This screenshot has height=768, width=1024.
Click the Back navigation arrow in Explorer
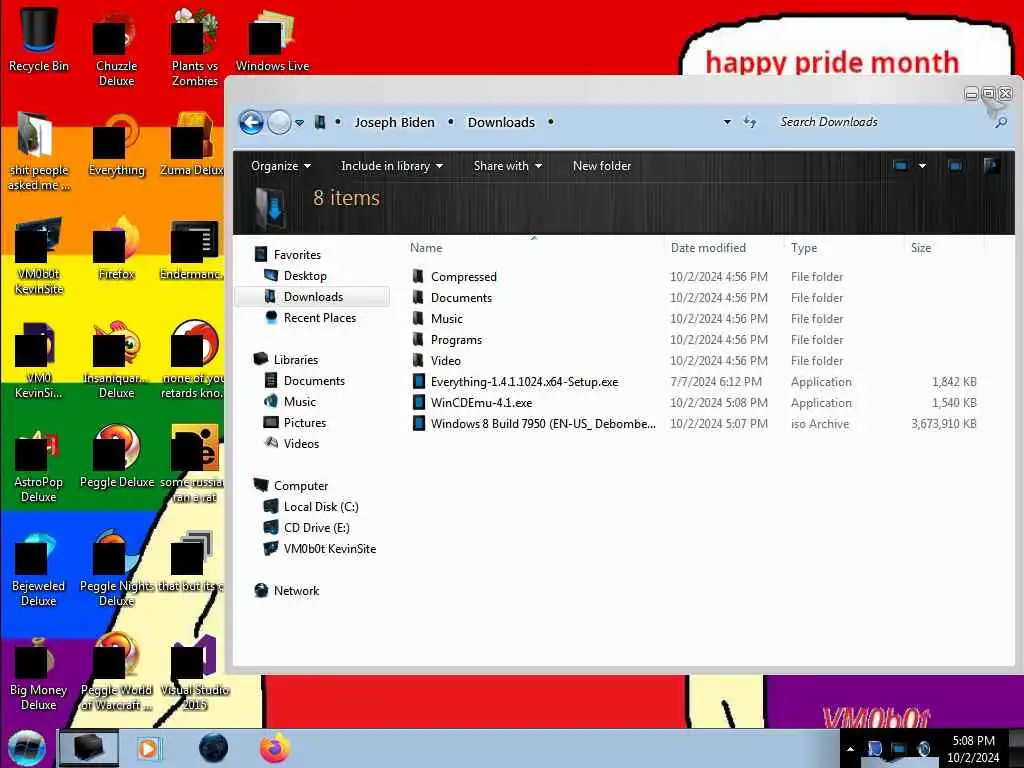(x=251, y=122)
